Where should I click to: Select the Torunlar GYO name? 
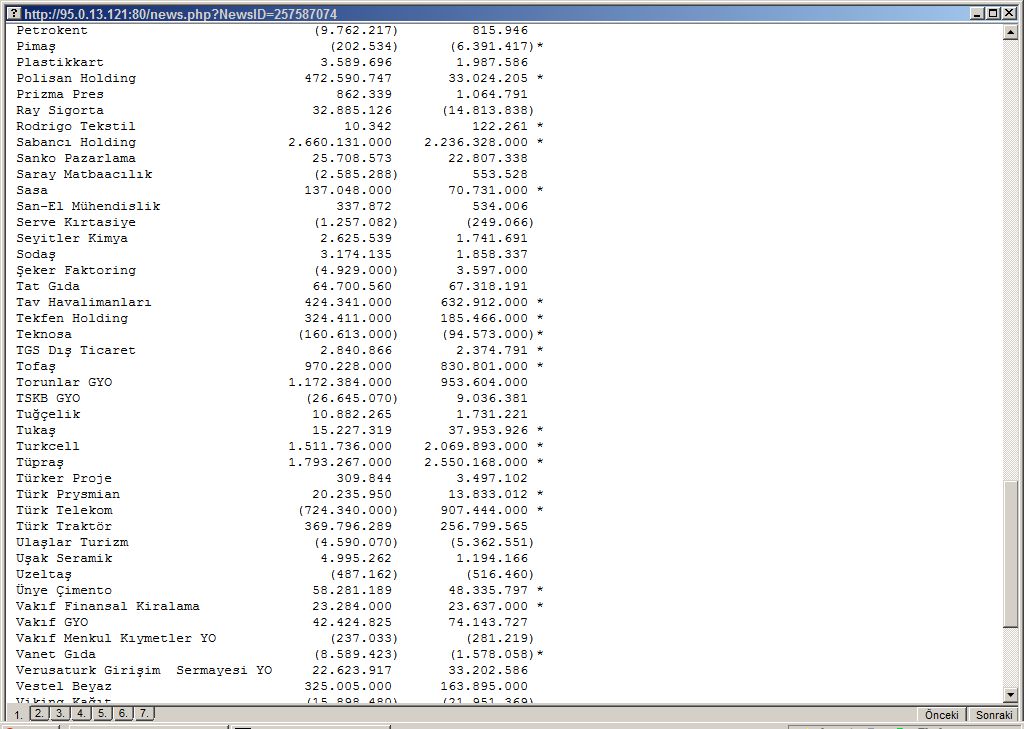coord(64,382)
